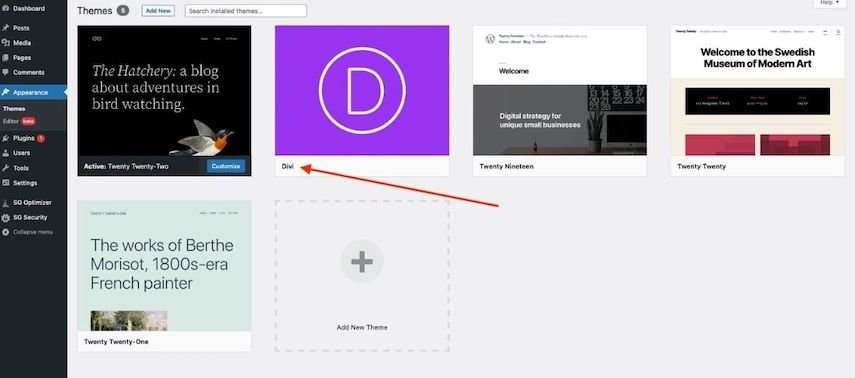Click the Tools wrench icon
The image size is (855, 378).
5,168
